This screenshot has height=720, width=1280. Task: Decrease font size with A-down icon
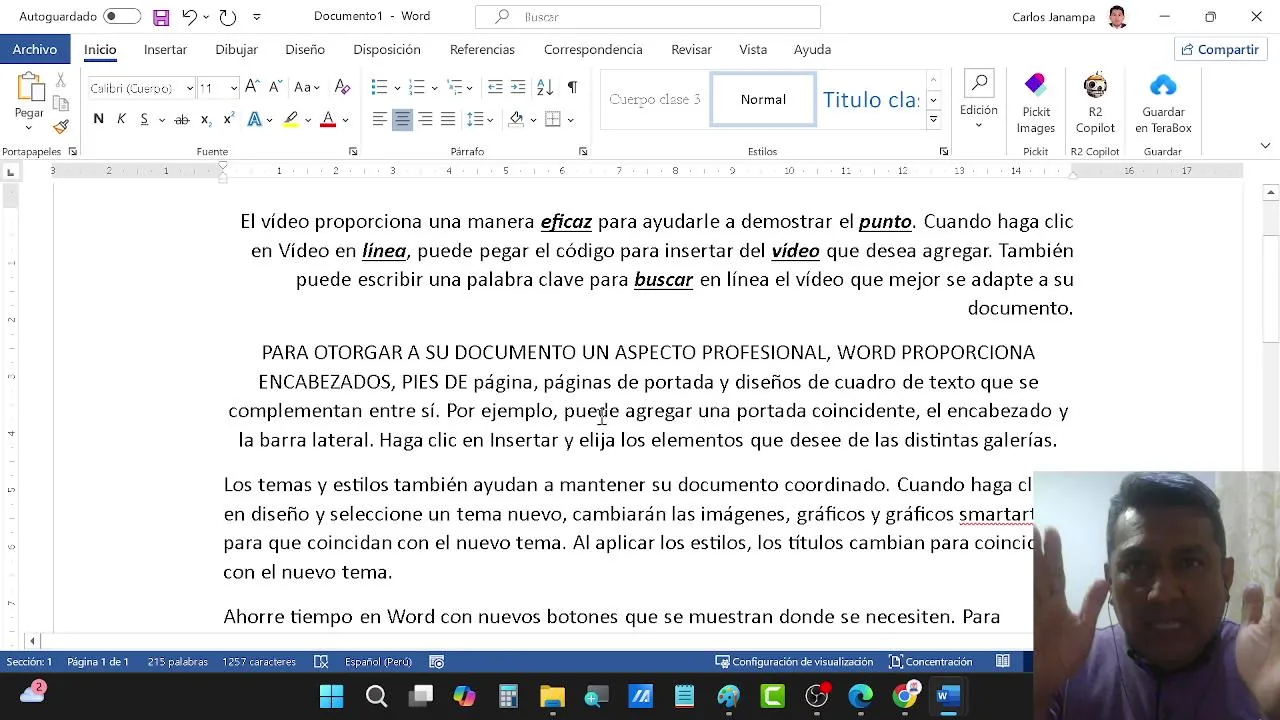coord(275,88)
